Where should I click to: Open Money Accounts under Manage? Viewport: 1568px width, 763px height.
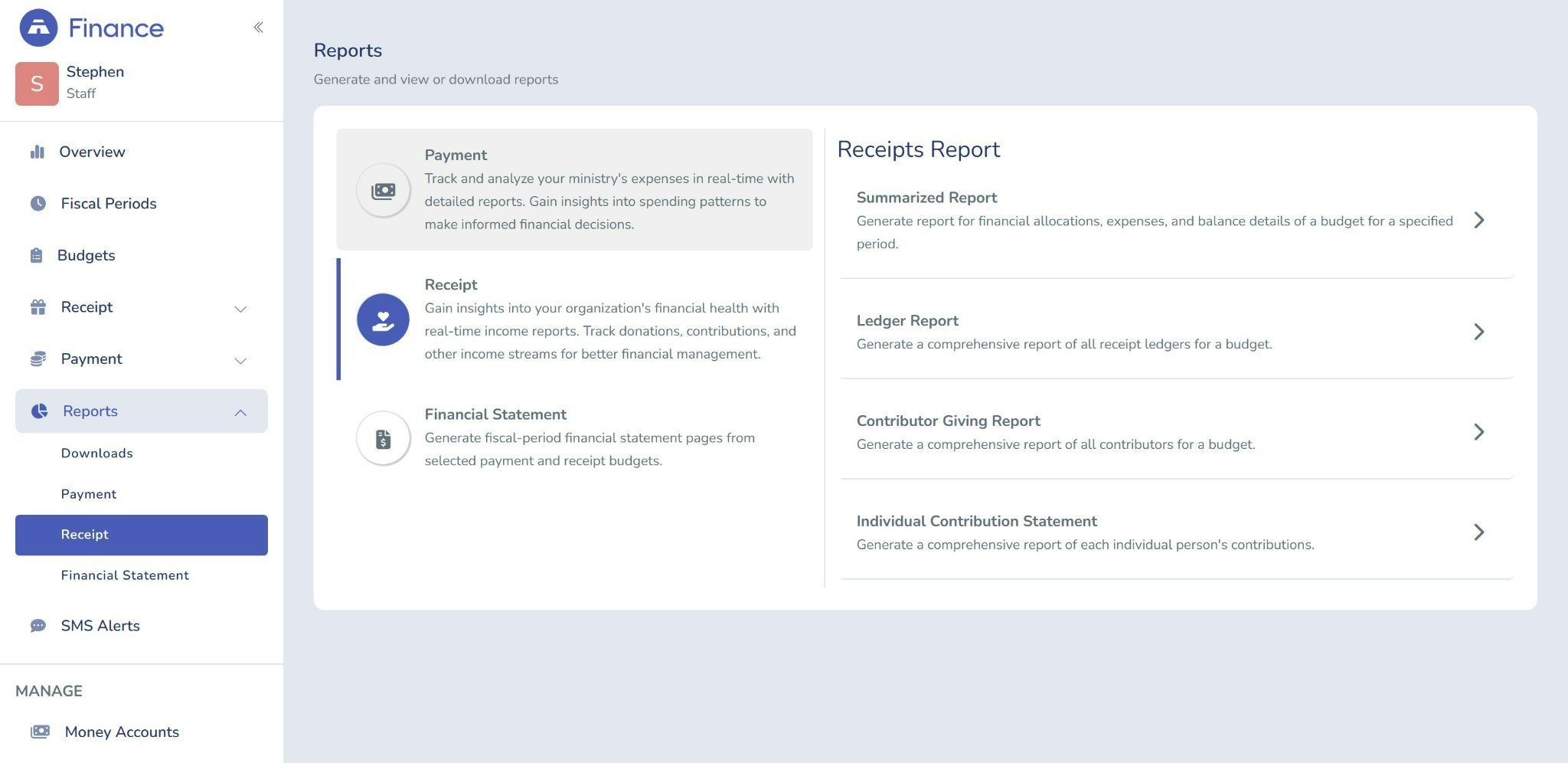pos(122,732)
